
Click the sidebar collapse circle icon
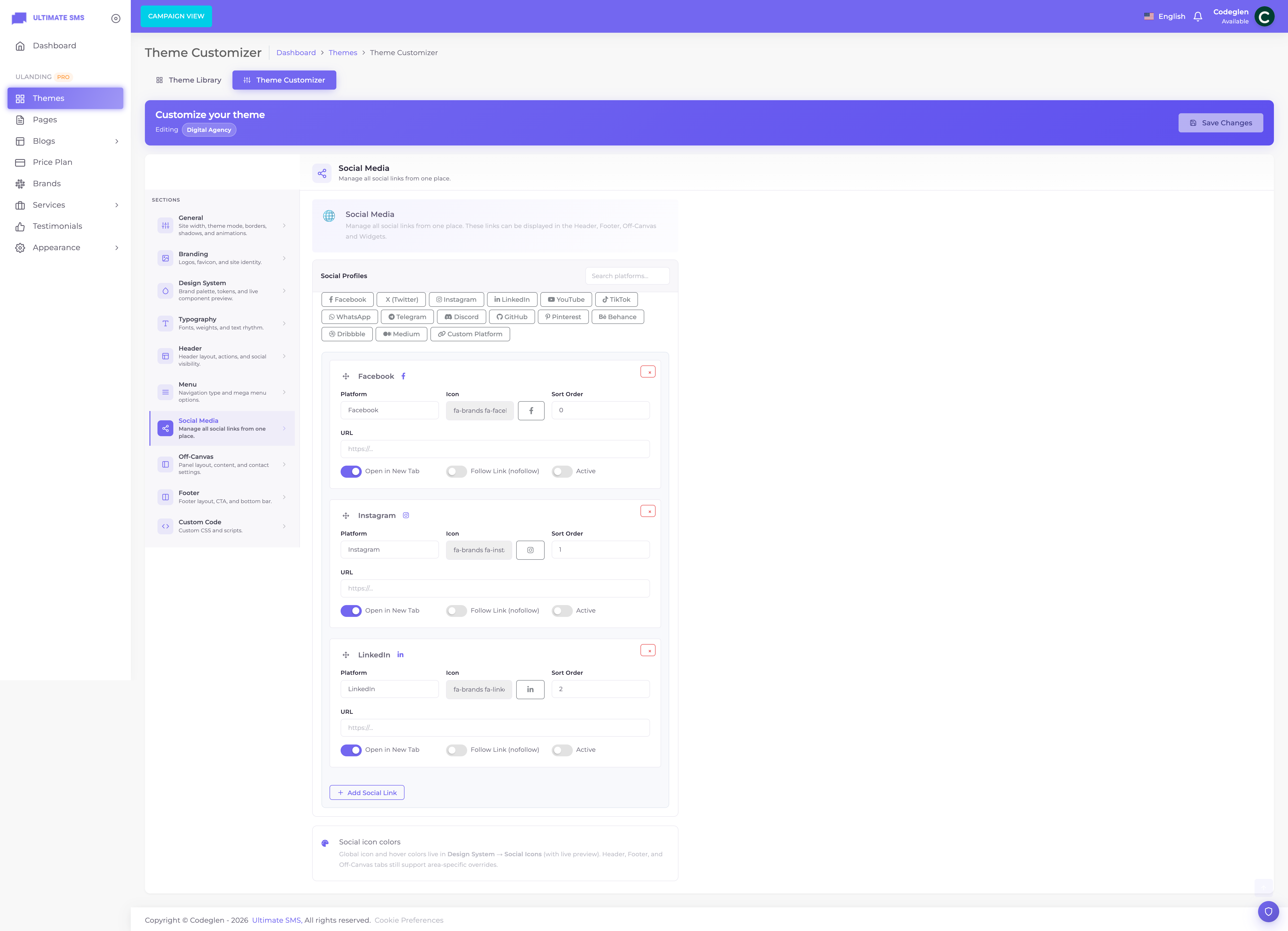click(116, 18)
